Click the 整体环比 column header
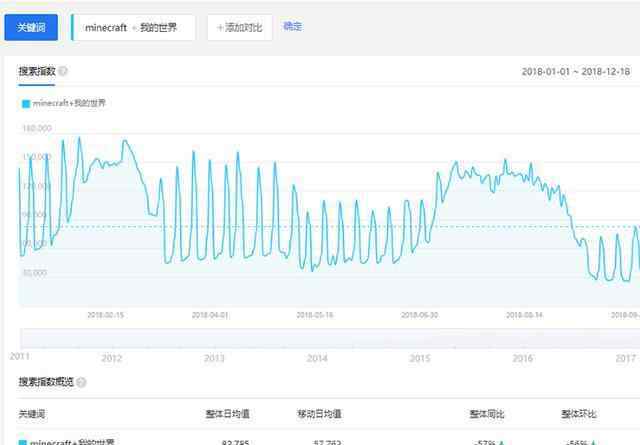 [578, 414]
